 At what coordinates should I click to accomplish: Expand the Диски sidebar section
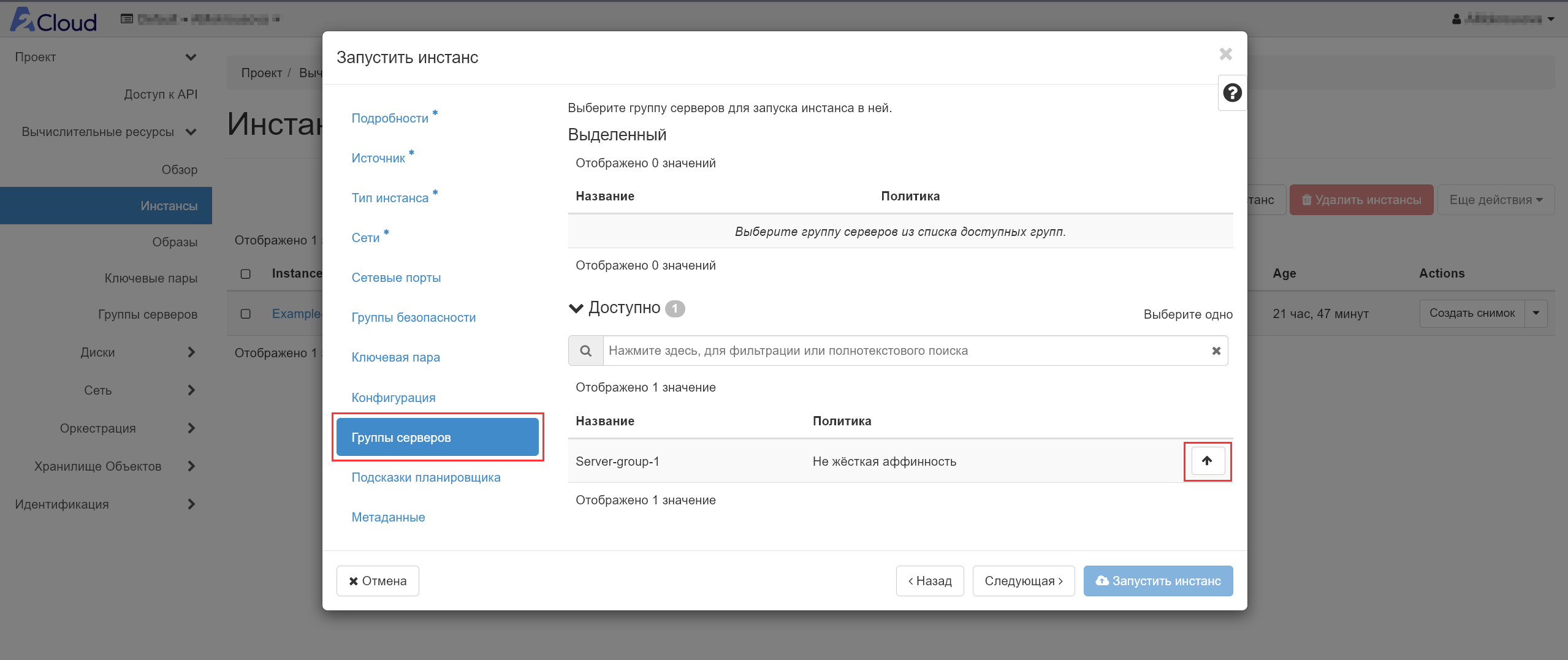(191, 352)
